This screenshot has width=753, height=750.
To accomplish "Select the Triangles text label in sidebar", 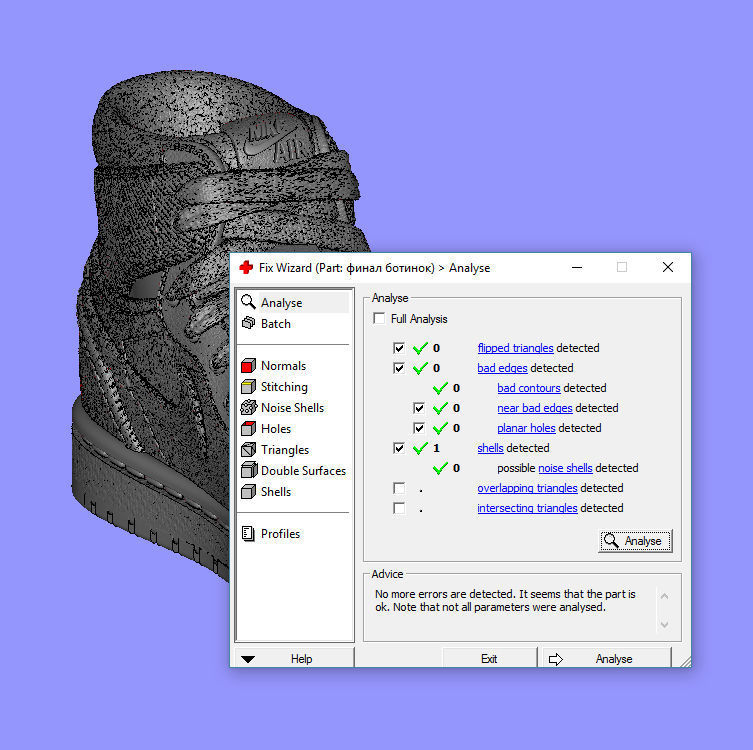I will [x=285, y=450].
